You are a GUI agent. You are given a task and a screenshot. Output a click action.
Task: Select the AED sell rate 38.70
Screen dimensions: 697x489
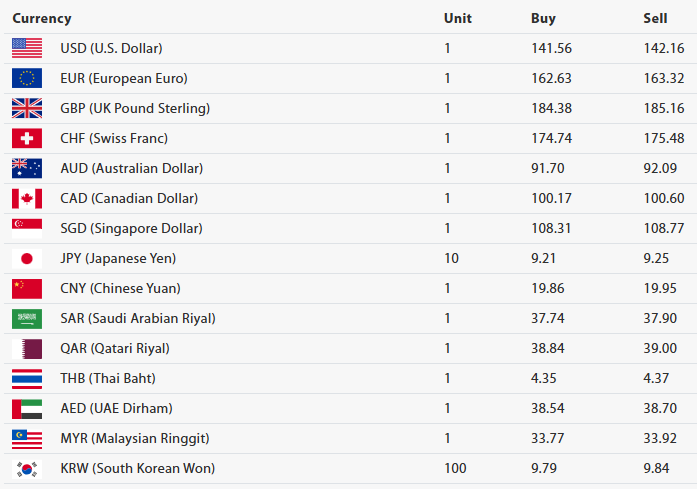pyautogui.click(x=663, y=408)
